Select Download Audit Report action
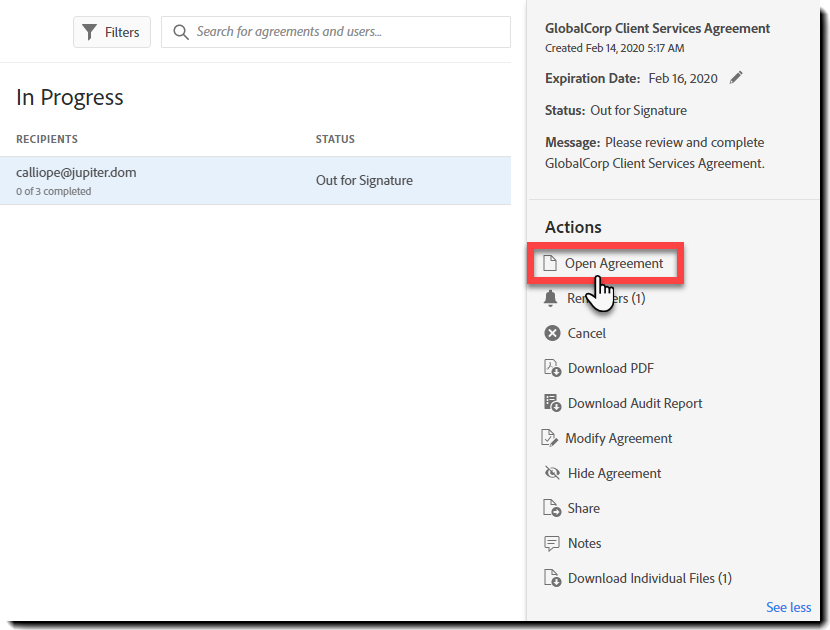The image size is (830, 630). tap(635, 403)
